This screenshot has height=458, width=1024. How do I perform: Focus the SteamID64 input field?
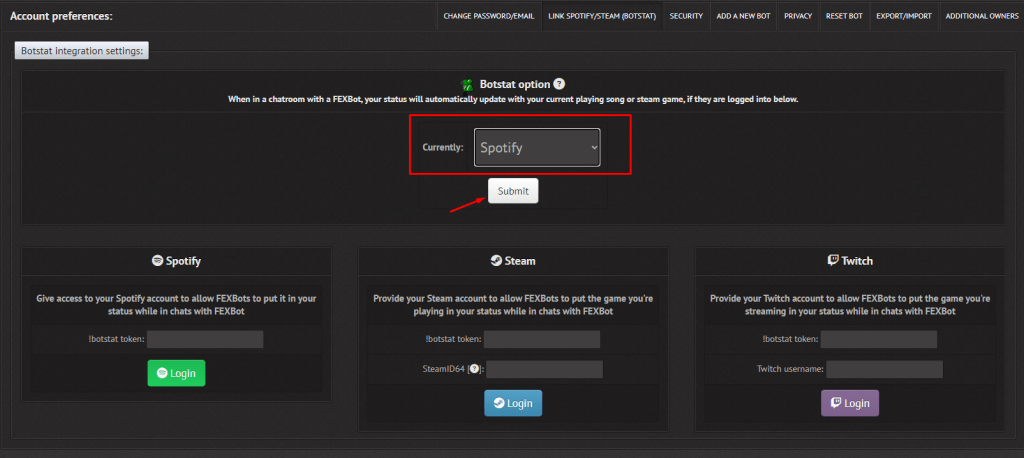pyautogui.click(x=544, y=369)
